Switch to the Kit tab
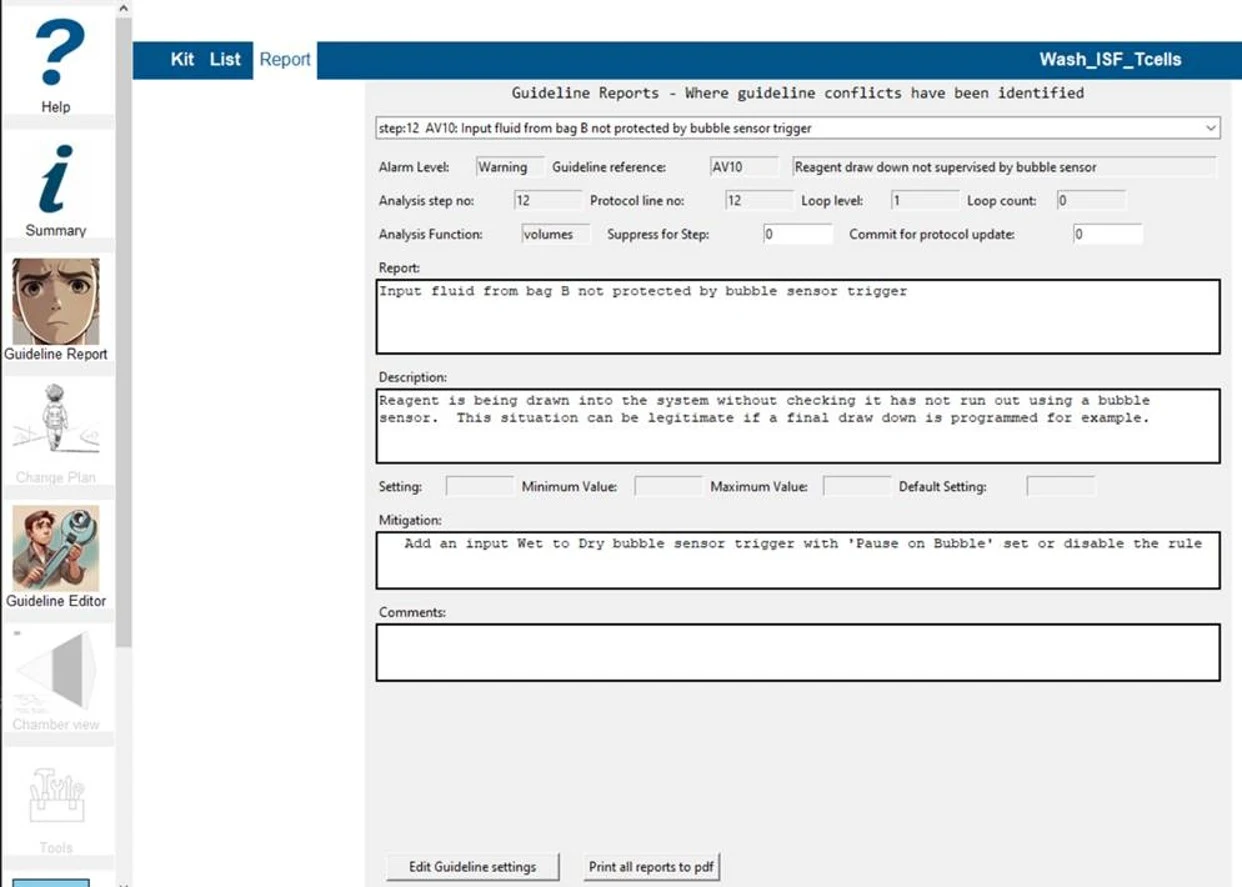 [182, 59]
